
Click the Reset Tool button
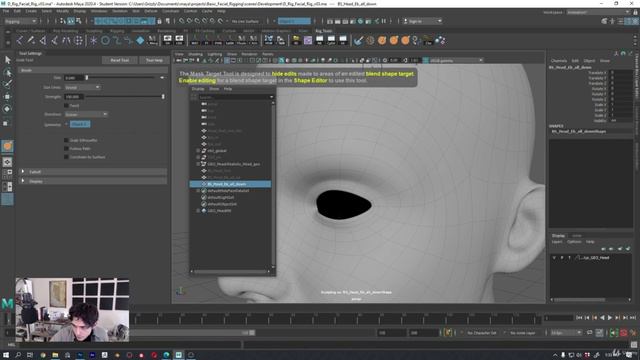pyautogui.click(x=120, y=60)
